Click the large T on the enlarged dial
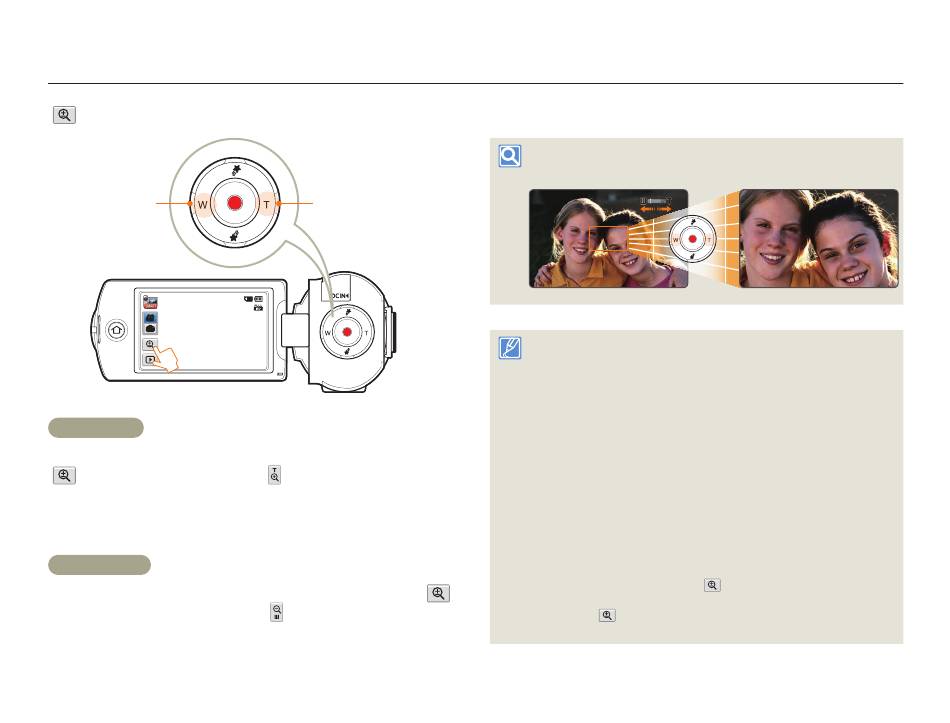The image size is (950, 723). pos(267,204)
